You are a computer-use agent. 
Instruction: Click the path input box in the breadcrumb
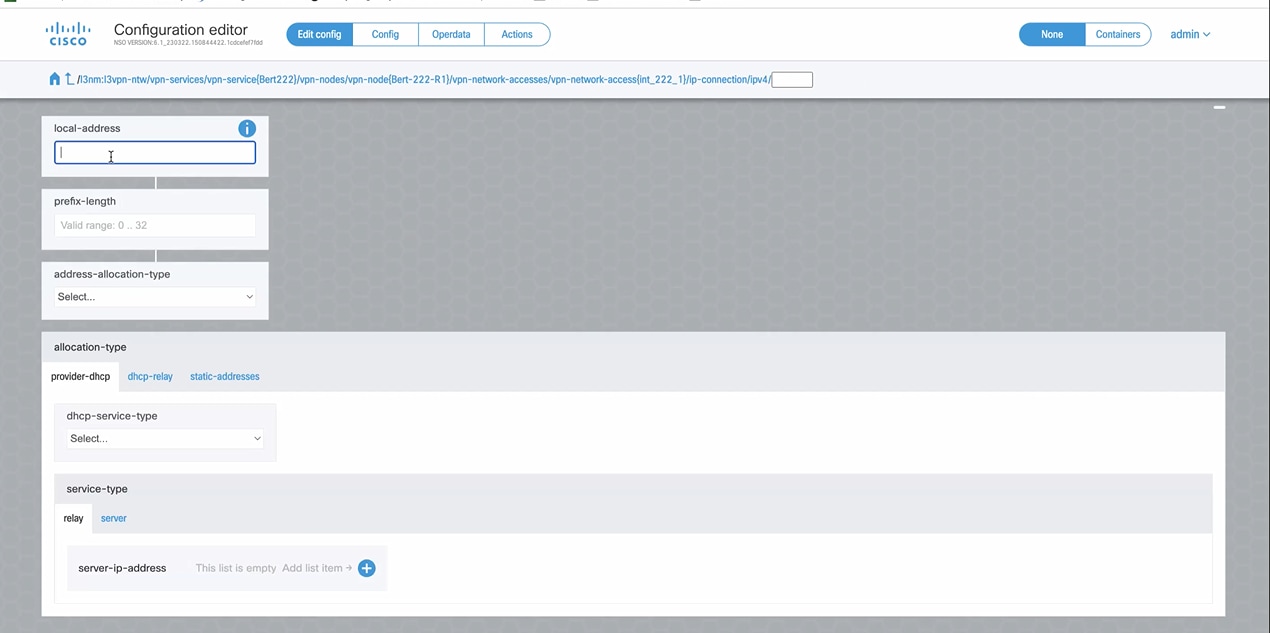pyautogui.click(x=791, y=79)
